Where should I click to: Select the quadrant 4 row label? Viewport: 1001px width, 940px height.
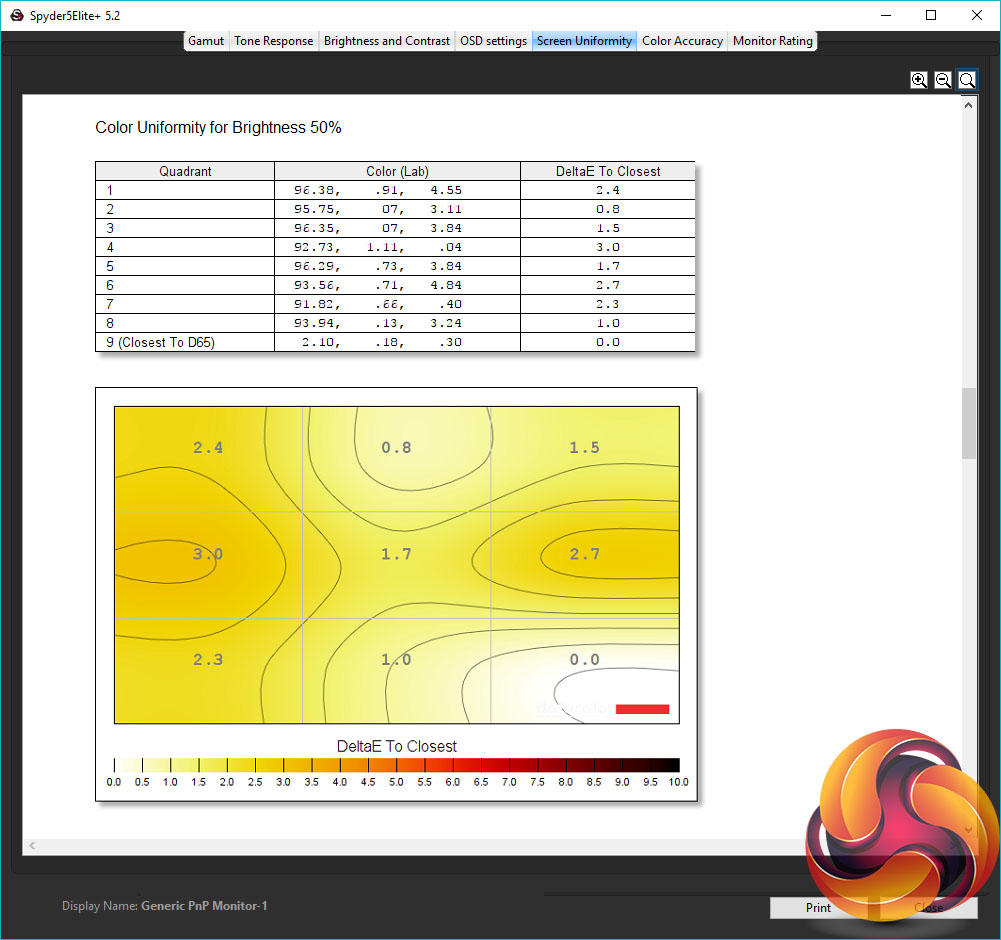(x=110, y=247)
